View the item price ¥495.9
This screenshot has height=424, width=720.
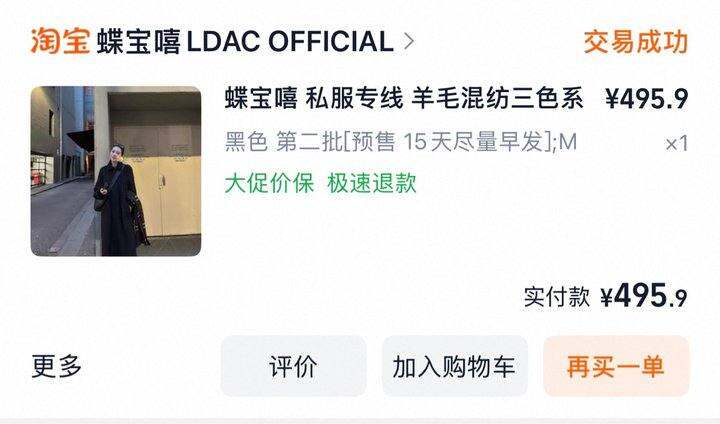click(x=646, y=99)
